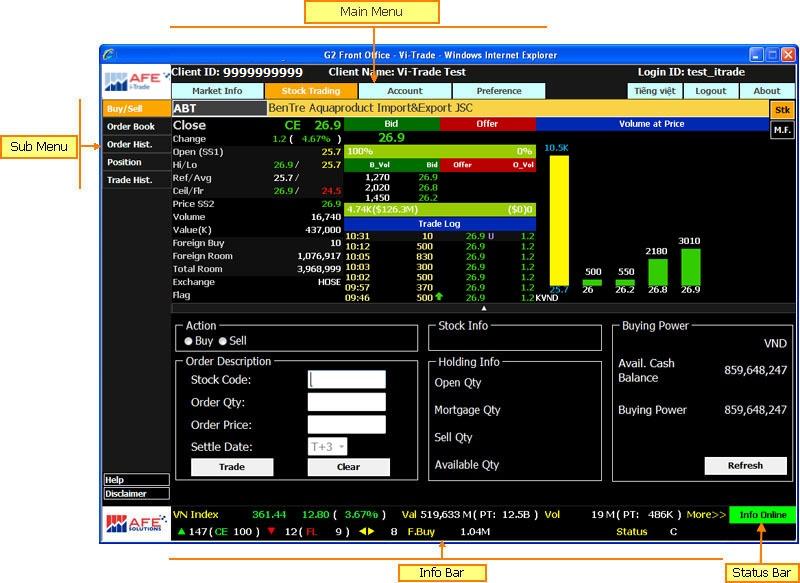Open the Stock Trading menu
The width and height of the screenshot is (800, 583).
(311, 91)
